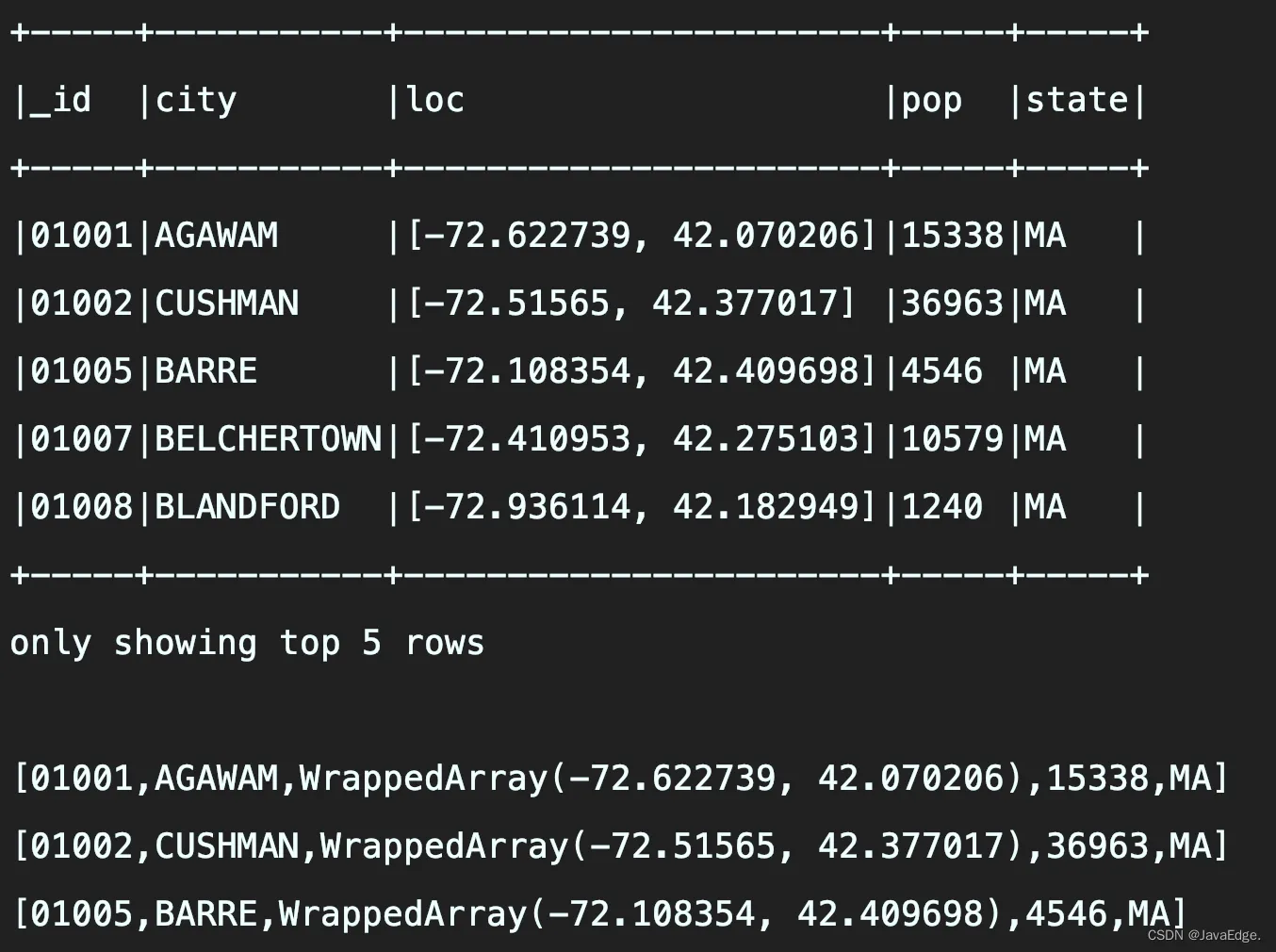Click city cell AGAWAM in the table
Screen dimensions: 1276x952
pyautogui.click(x=216, y=236)
